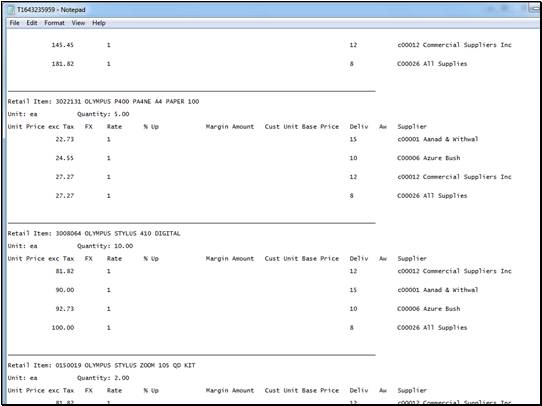This screenshot has height=406, width=542.
Task: Click the price 81.82 under STYLUS 410 DIGITAL
Action: click(x=65, y=271)
